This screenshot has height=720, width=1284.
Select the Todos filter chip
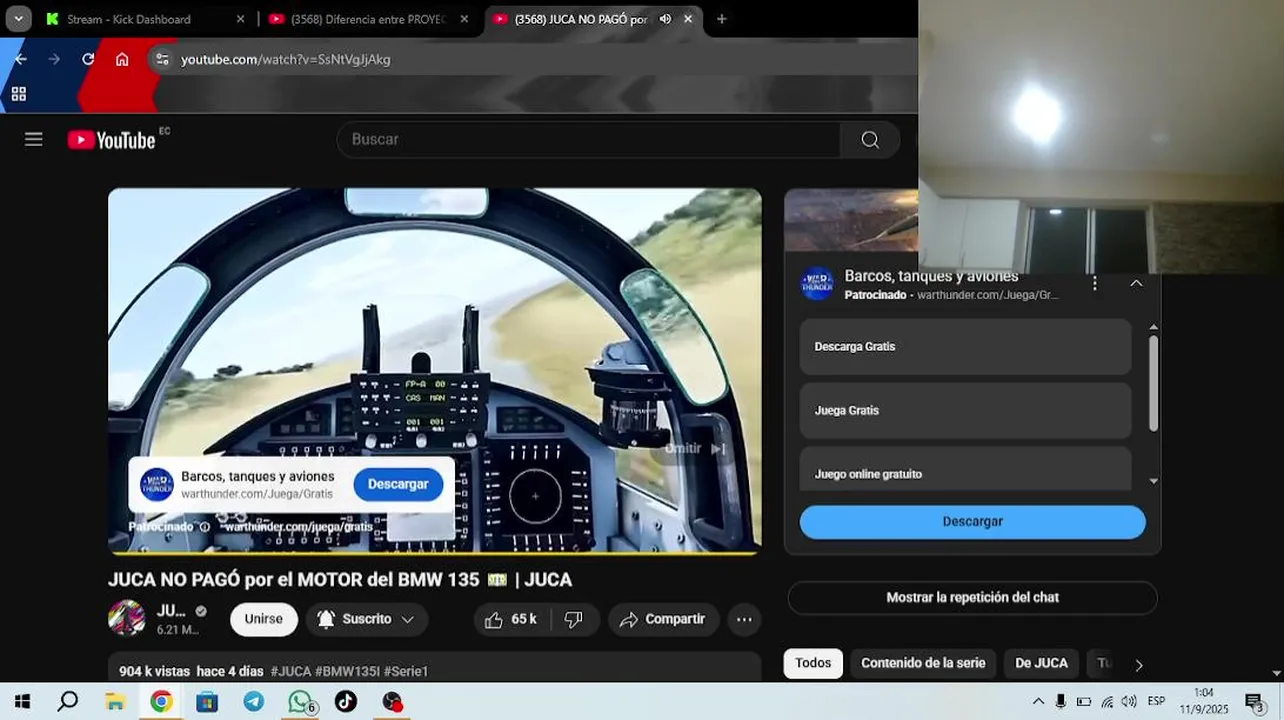point(813,663)
